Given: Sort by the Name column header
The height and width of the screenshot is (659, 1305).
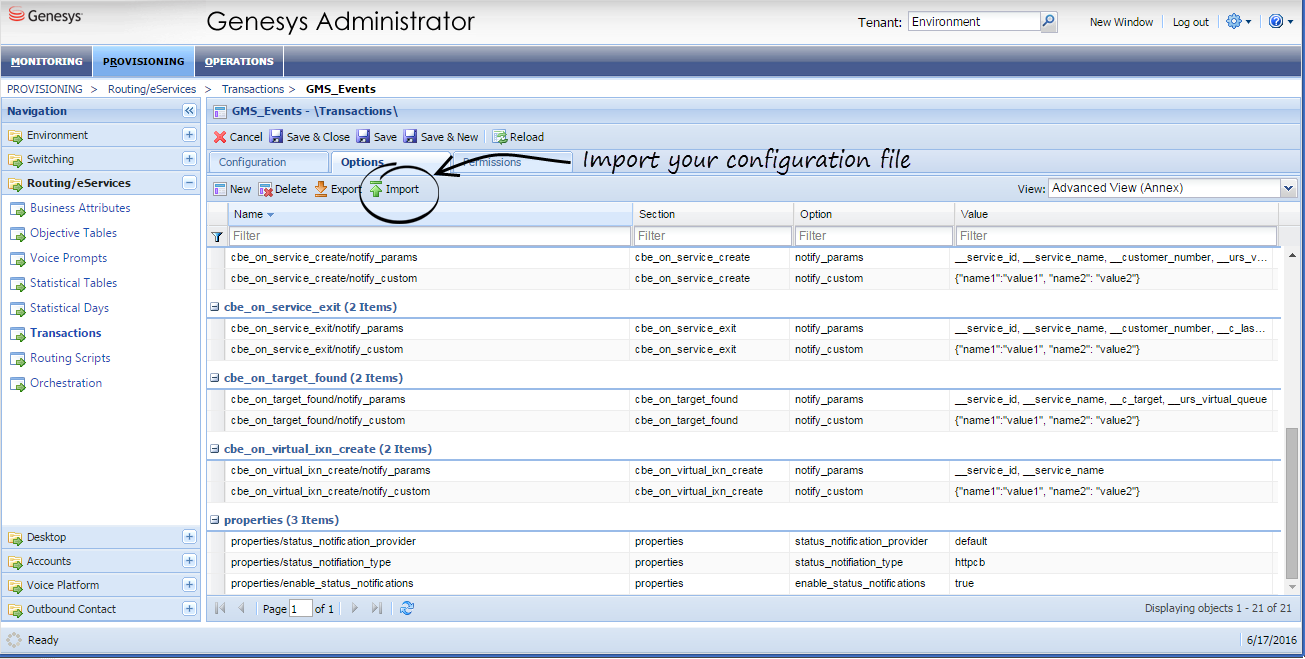Looking at the screenshot, I should point(429,214).
